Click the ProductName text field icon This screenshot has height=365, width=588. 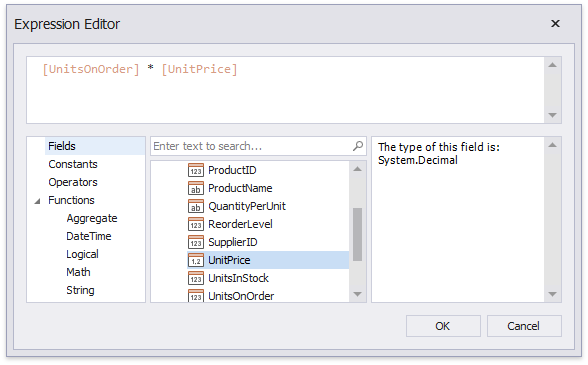tap(196, 188)
